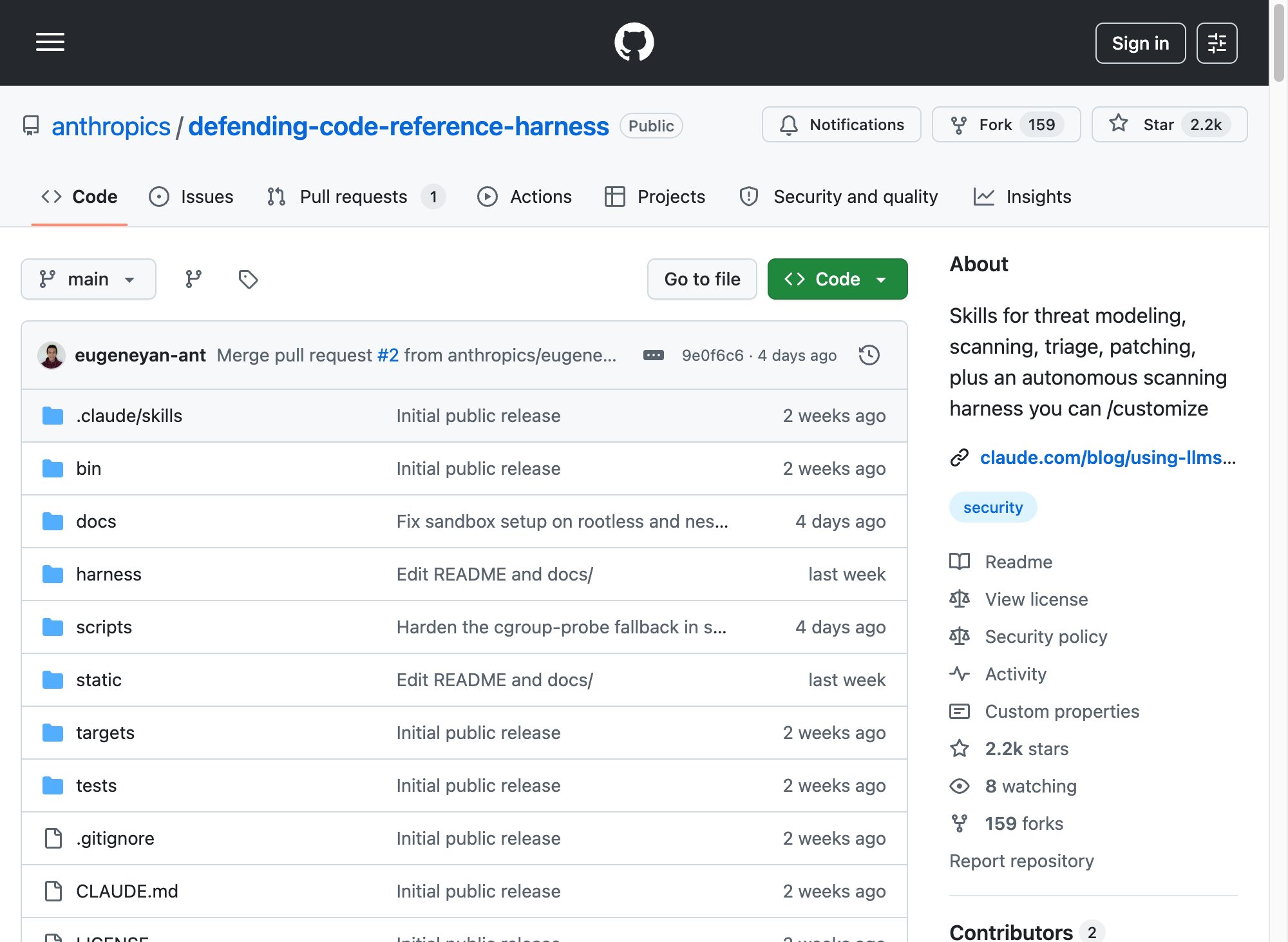
Task: Open the claude.com/blog/using-llms link
Action: coord(1108,457)
